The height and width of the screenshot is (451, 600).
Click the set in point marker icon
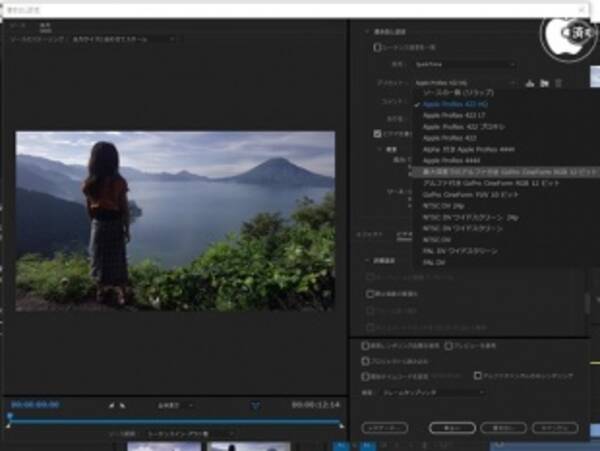pyautogui.click(x=112, y=405)
